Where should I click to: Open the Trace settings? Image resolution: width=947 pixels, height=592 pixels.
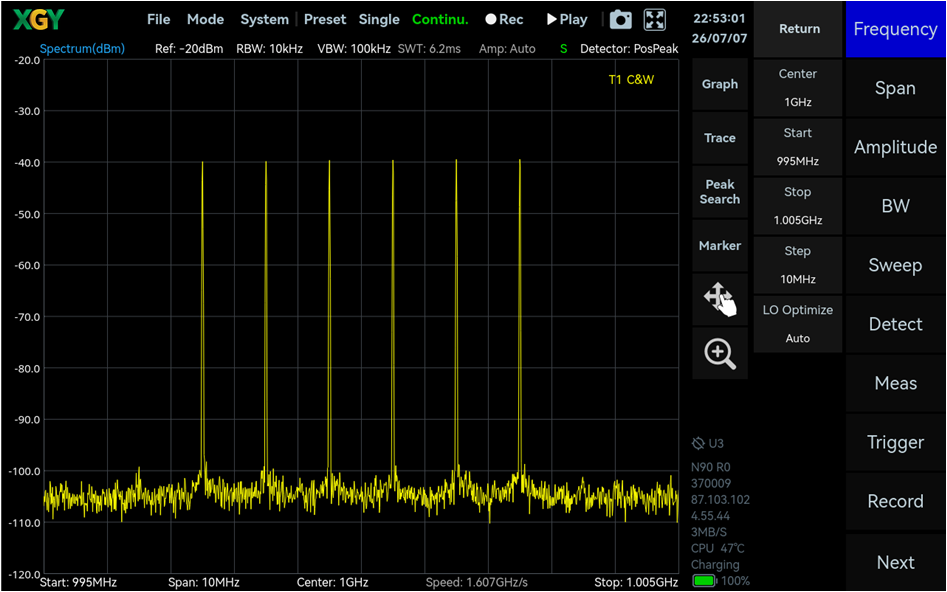[x=720, y=138]
